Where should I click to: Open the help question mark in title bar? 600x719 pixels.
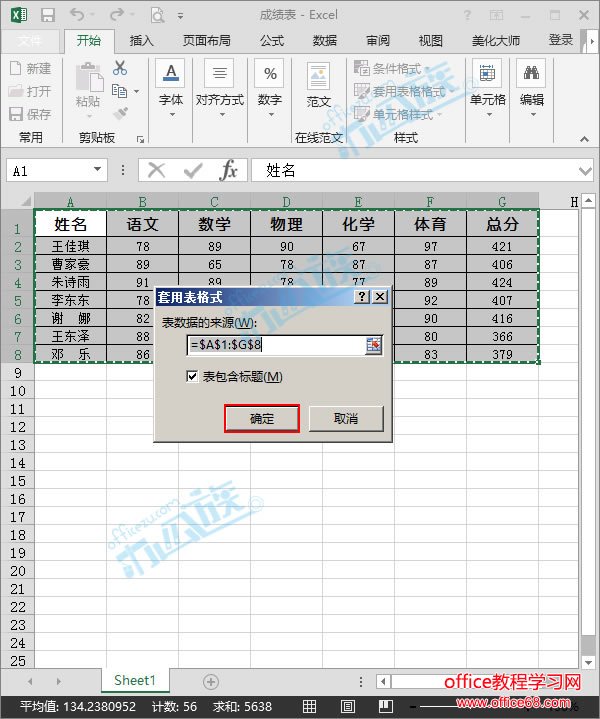(467, 16)
